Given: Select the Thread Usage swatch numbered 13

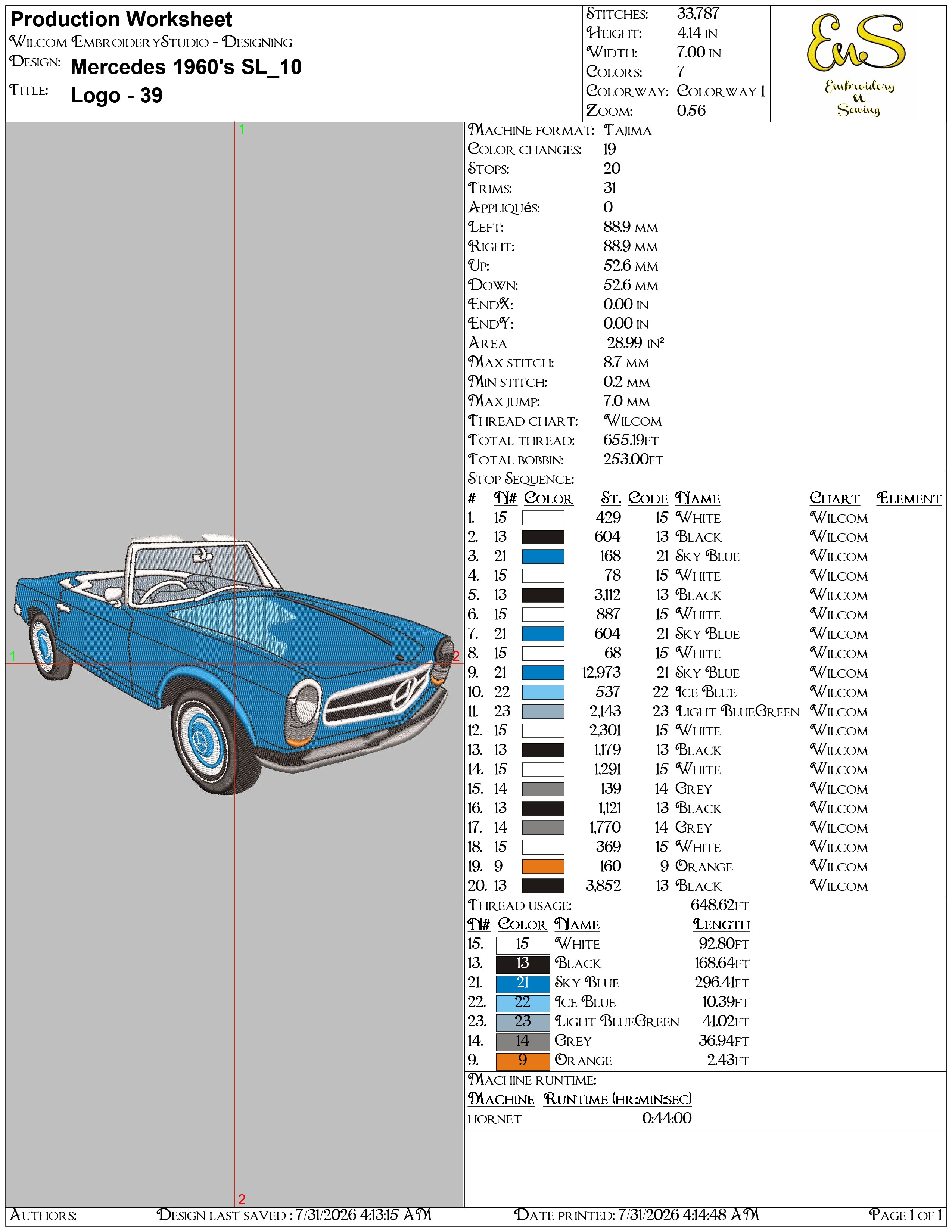Looking at the screenshot, I should (x=523, y=964).
